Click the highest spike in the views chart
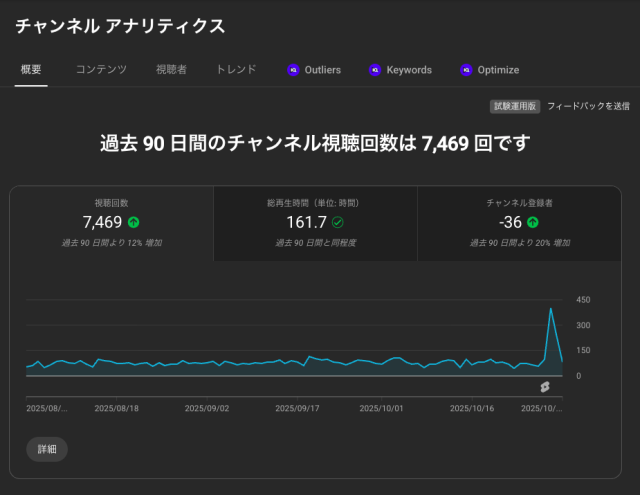 click(551, 310)
